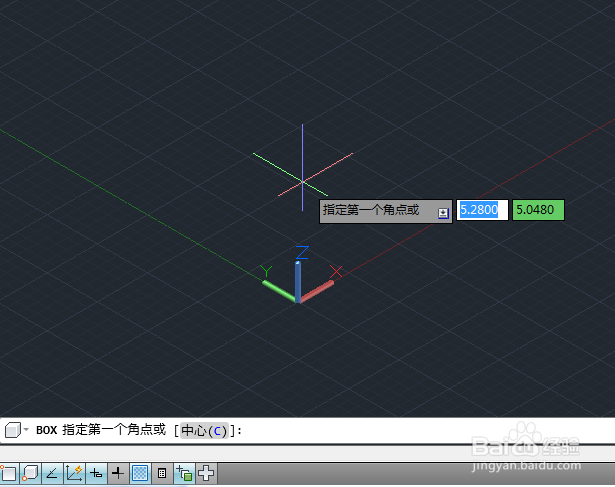Click the selected 5.2800 coordinate field

tap(482, 210)
